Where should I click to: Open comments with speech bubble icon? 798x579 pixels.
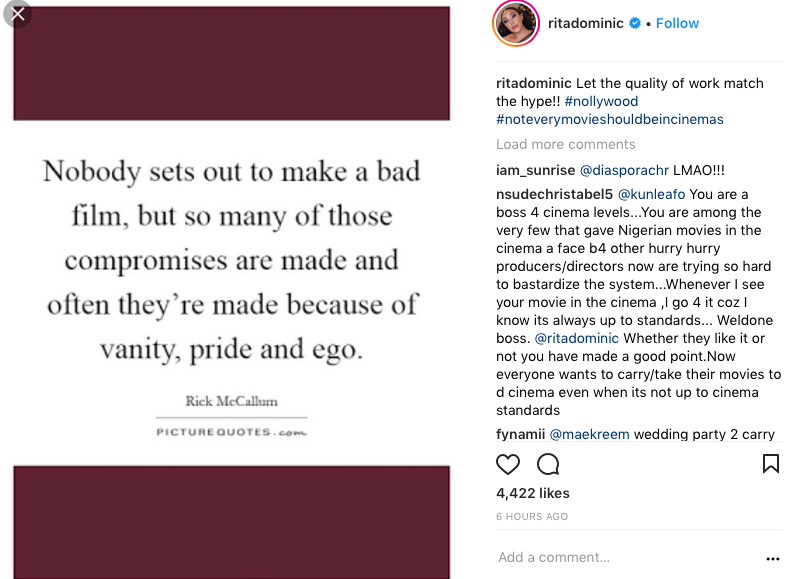coord(548,464)
